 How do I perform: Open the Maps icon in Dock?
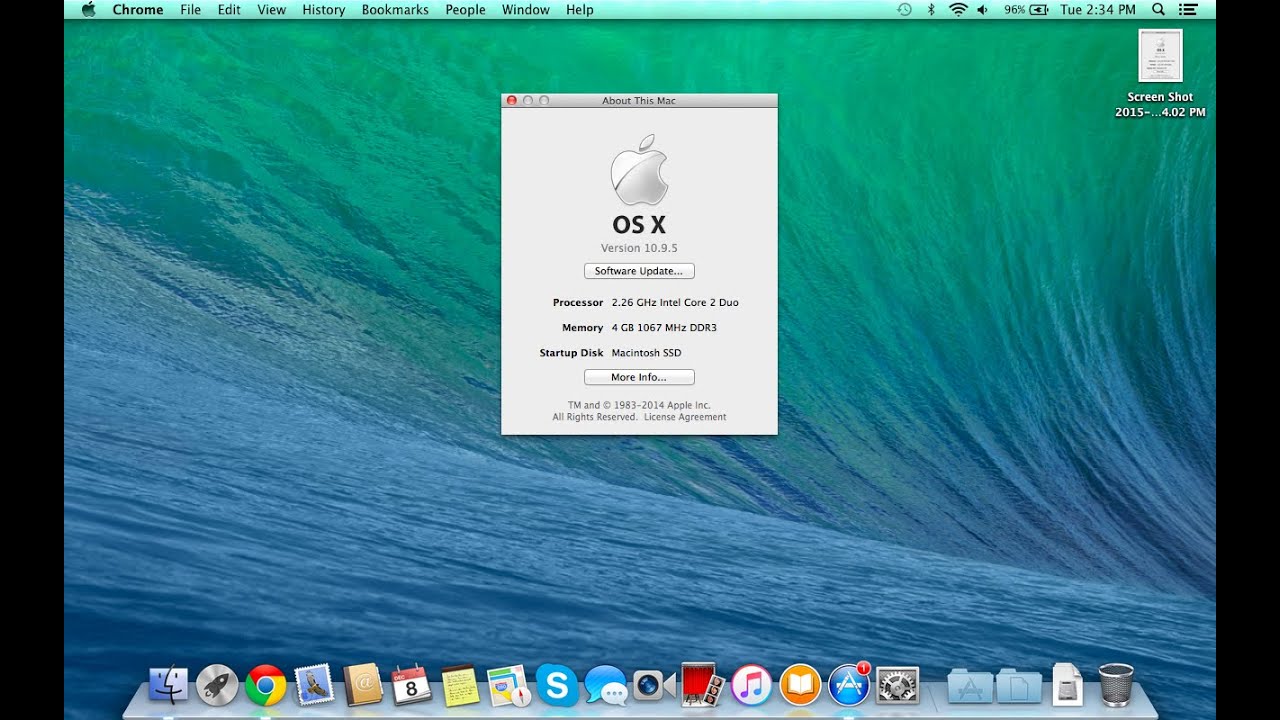point(508,686)
